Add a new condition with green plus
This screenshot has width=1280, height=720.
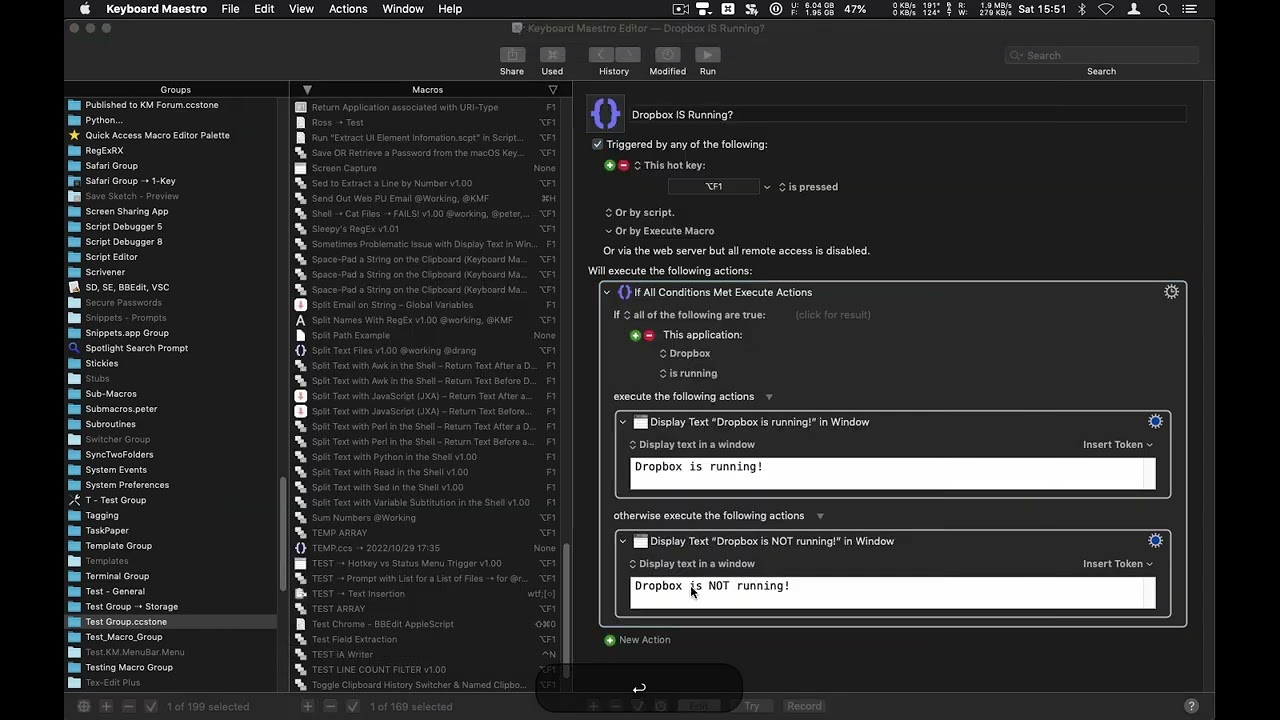pos(635,335)
